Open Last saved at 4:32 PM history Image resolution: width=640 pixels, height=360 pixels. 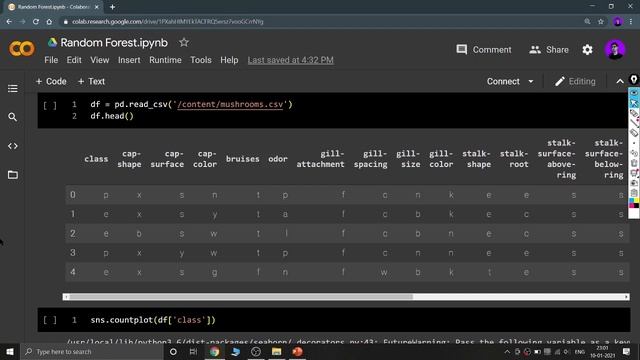290,60
